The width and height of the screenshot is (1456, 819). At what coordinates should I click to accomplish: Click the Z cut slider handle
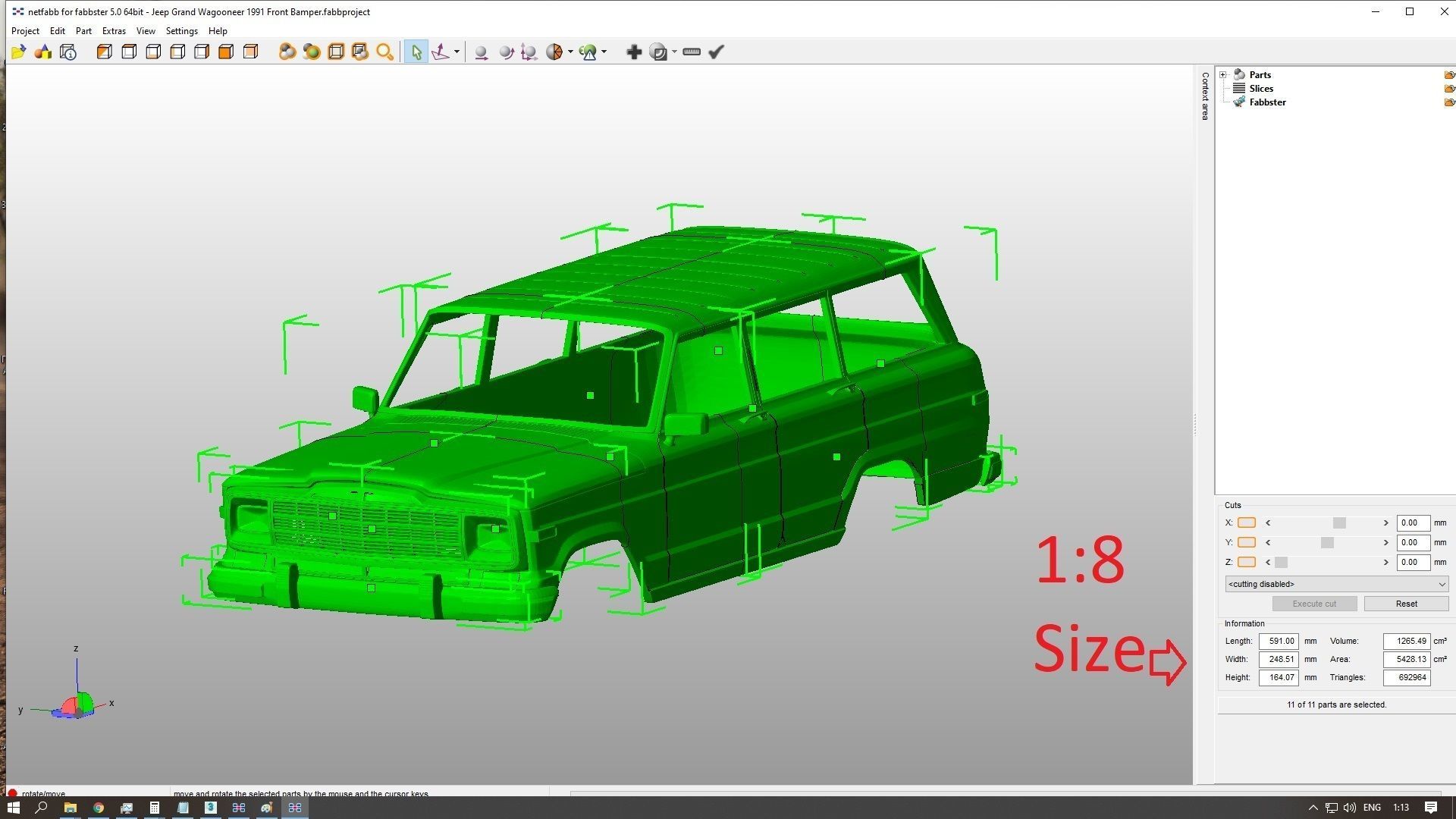pos(1282,563)
